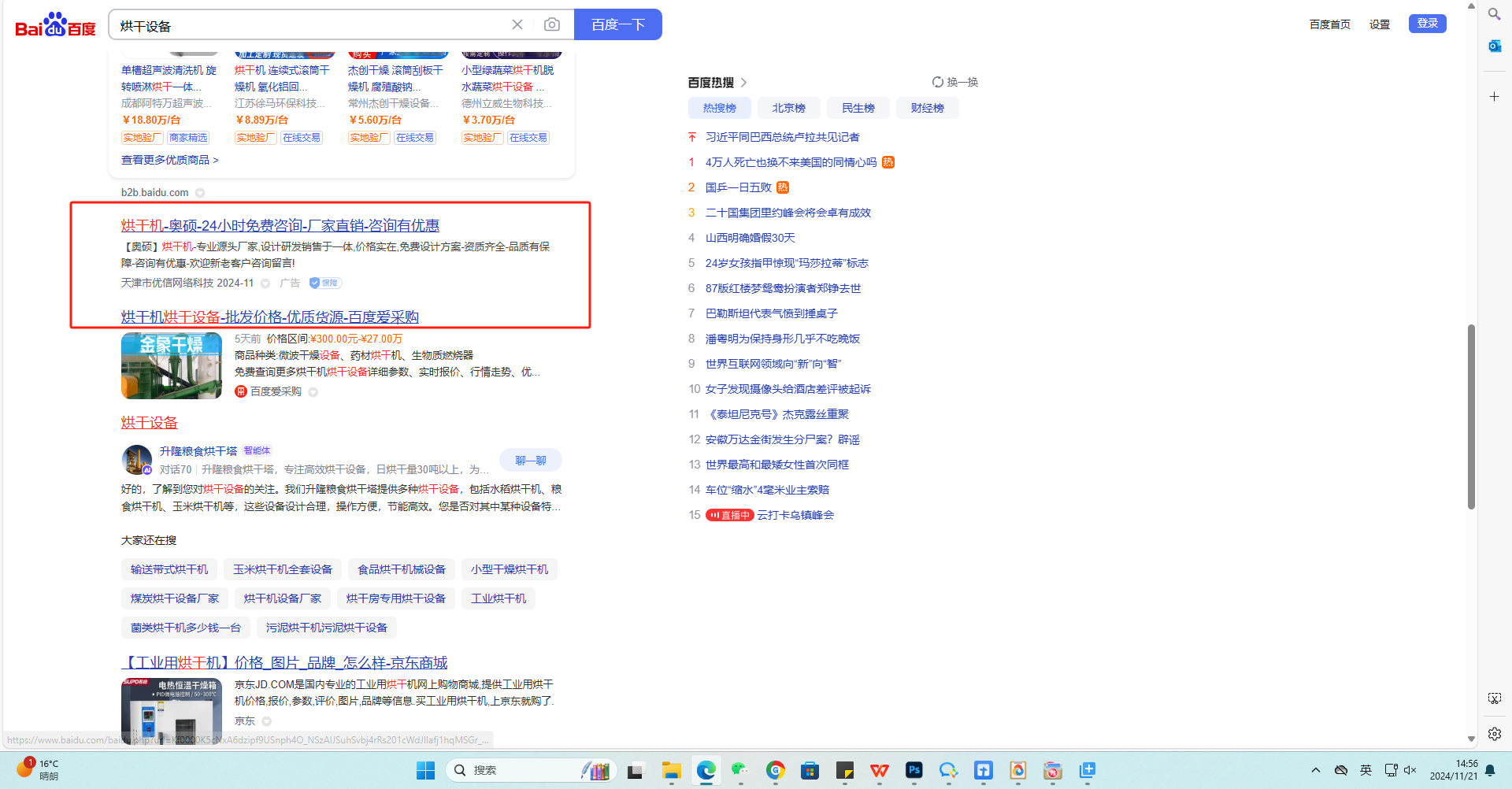Image resolution: width=1512 pixels, height=789 pixels.
Task: Open the 【工业用烘干机】京东商城 result link
Action: [x=284, y=662]
